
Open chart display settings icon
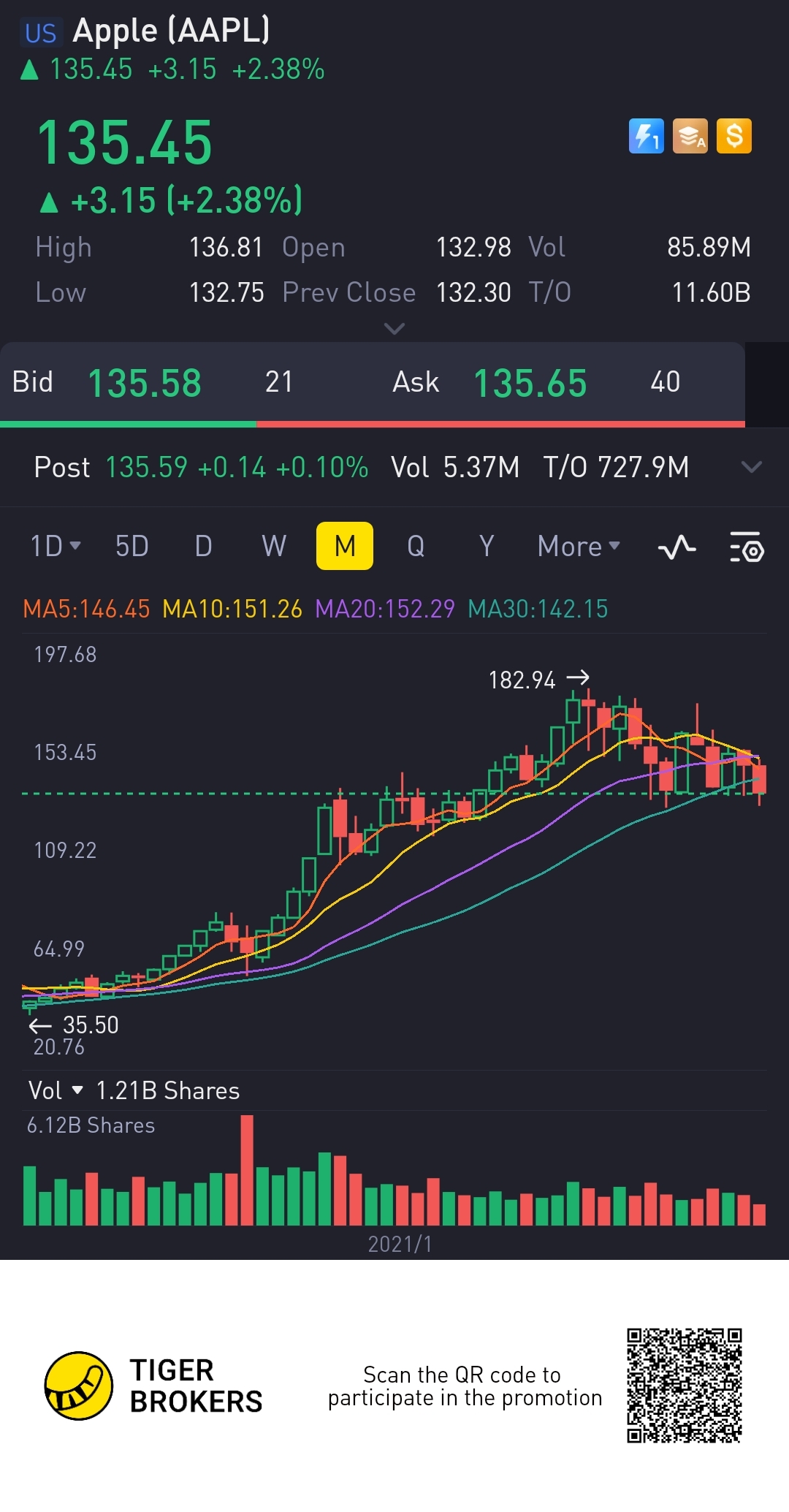click(x=747, y=547)
